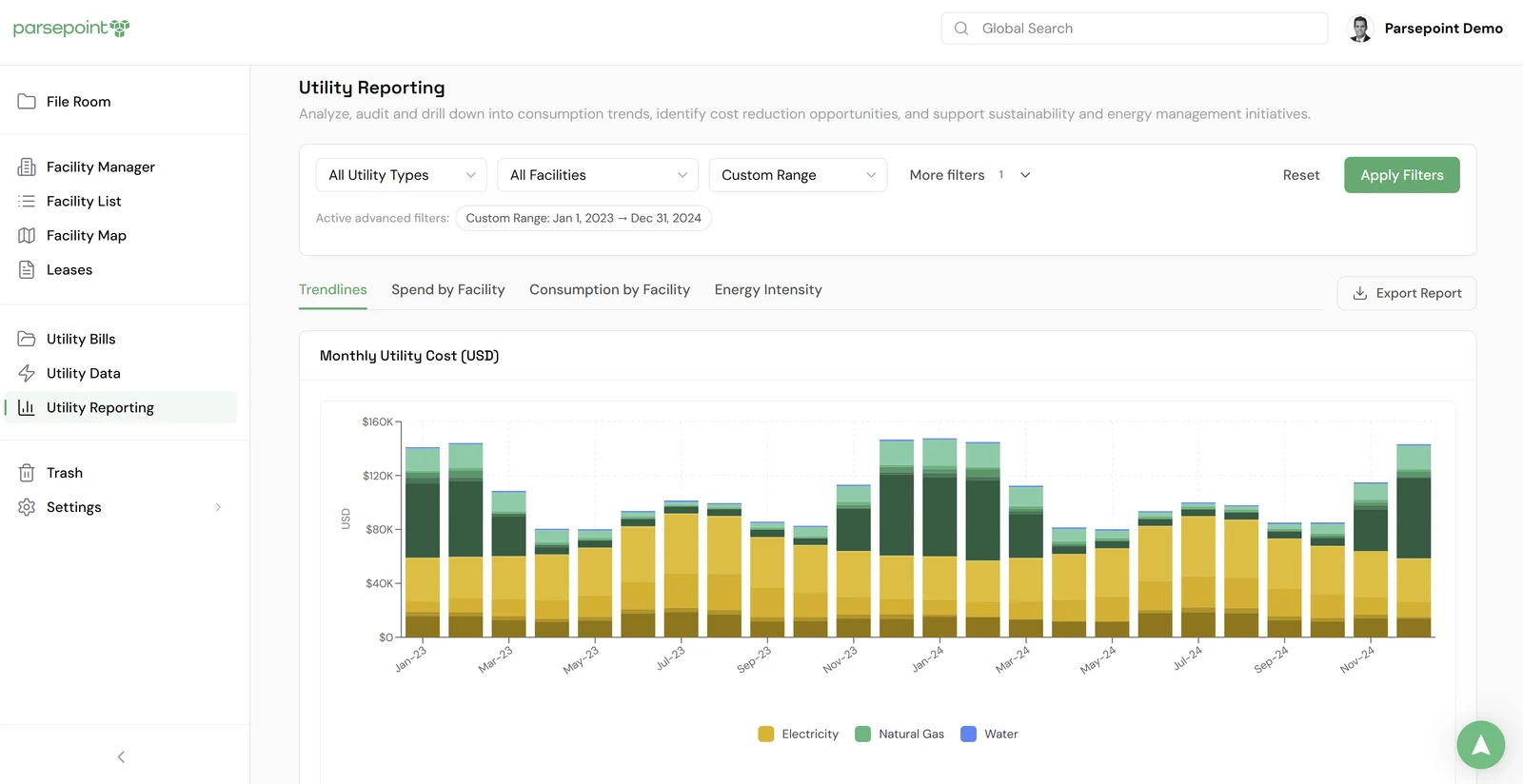1523x784 pixels.
Task: Reset all filters
Action: (1301, 175)
